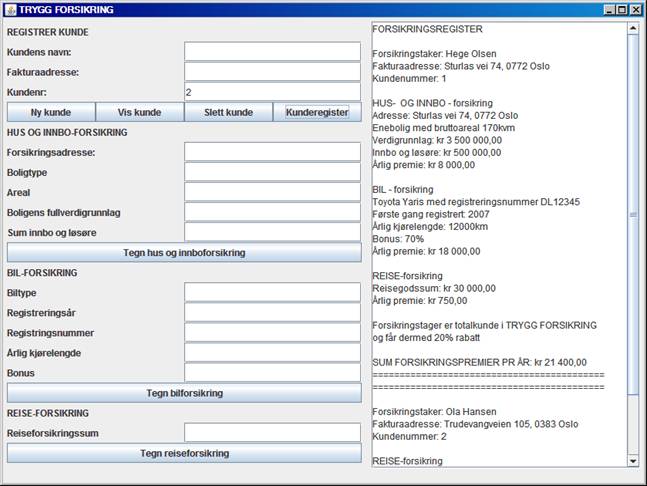Close the TRYGG FORSIKRING window
Screen dimensions: 647x486
(635, 9)
